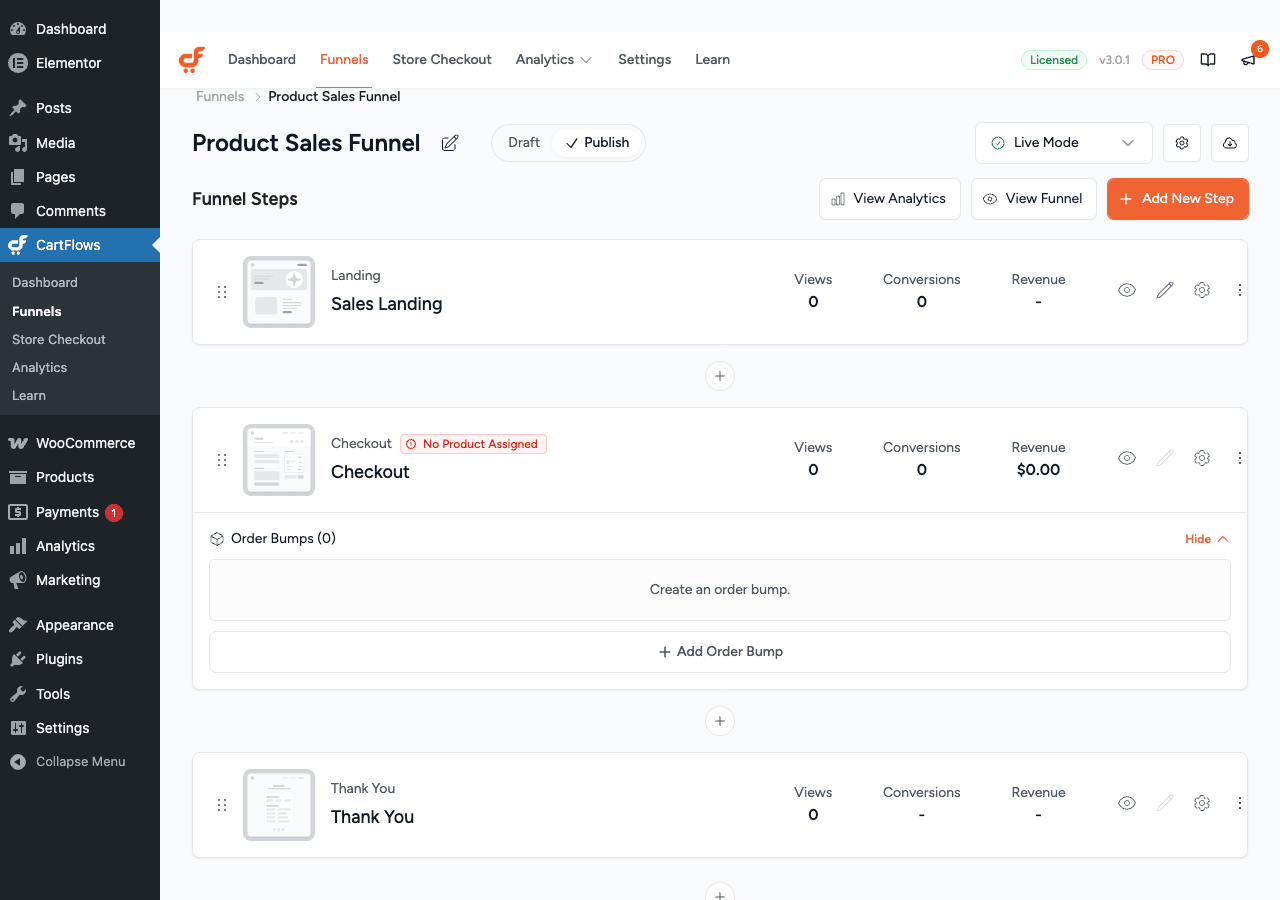Preview Sales Landing step with eye icon
The height and width of the screenshot is (900, 1280).
(1127, 290)
